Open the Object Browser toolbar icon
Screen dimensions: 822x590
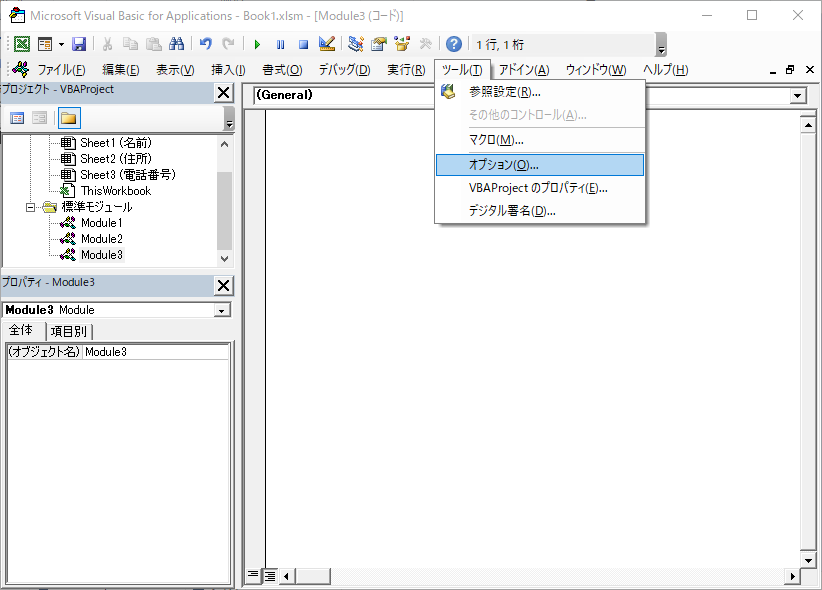(x=402, y=44)
